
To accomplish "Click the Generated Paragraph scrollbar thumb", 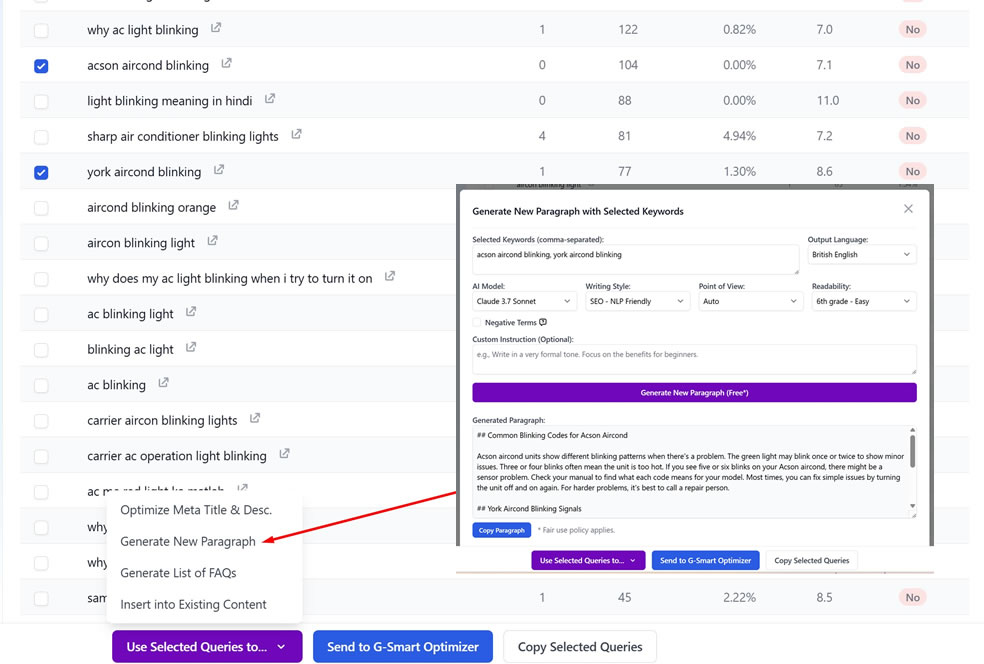I will coord(912,451).
